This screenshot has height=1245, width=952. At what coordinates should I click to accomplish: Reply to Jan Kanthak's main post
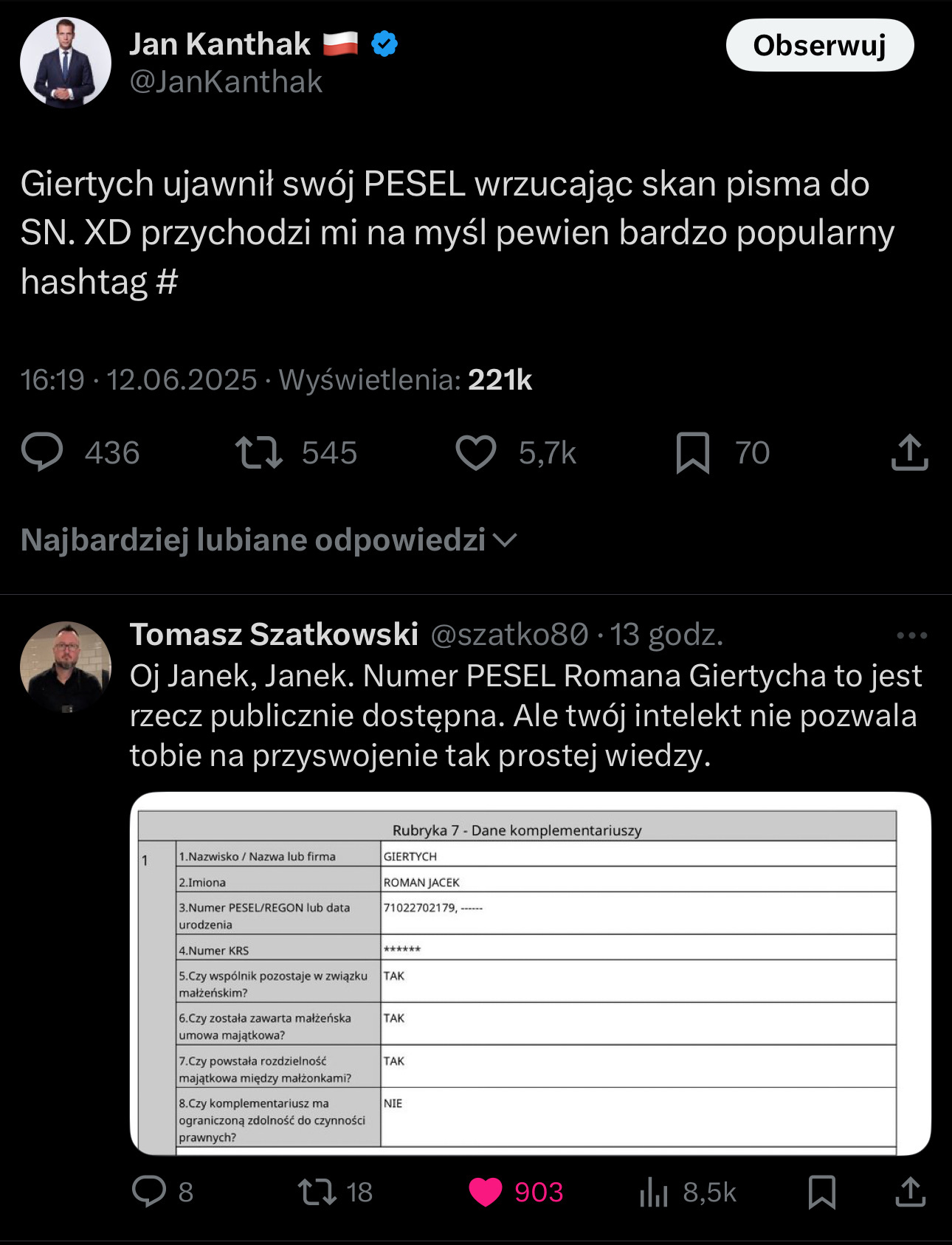point(43,452)
